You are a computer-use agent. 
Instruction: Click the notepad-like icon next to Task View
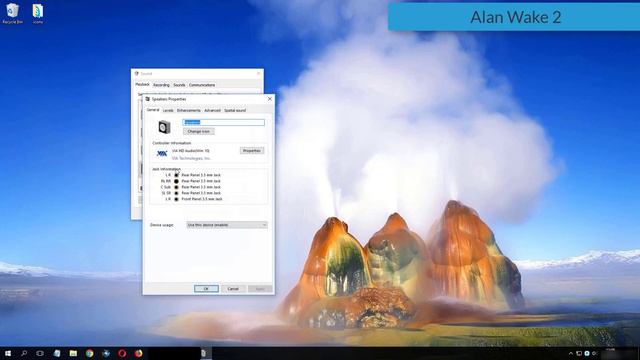coord(57,353)
